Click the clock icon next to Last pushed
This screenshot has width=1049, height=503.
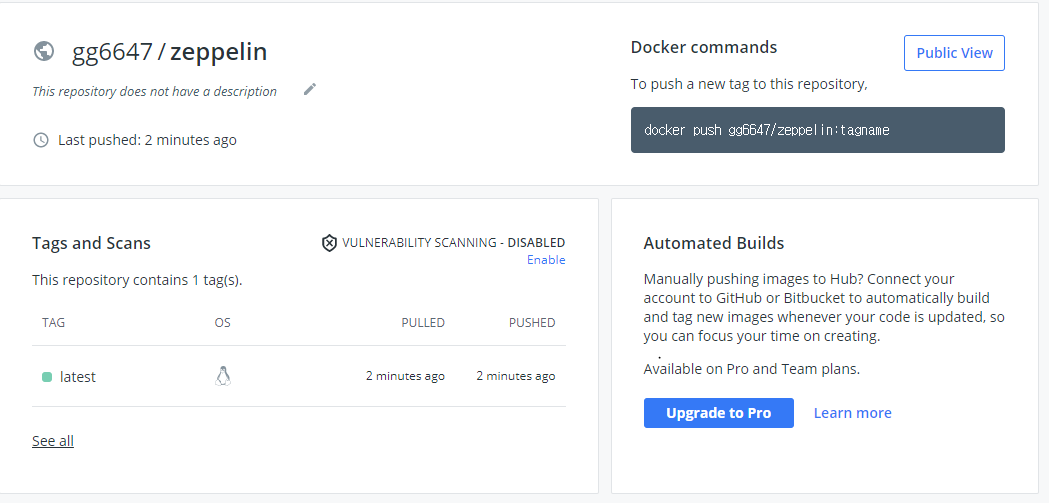coord(41,140)
